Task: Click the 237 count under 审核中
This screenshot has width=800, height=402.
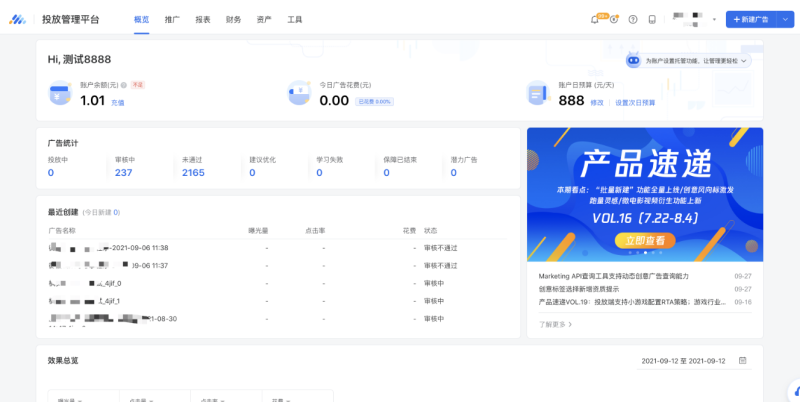Action: point(123,172)
